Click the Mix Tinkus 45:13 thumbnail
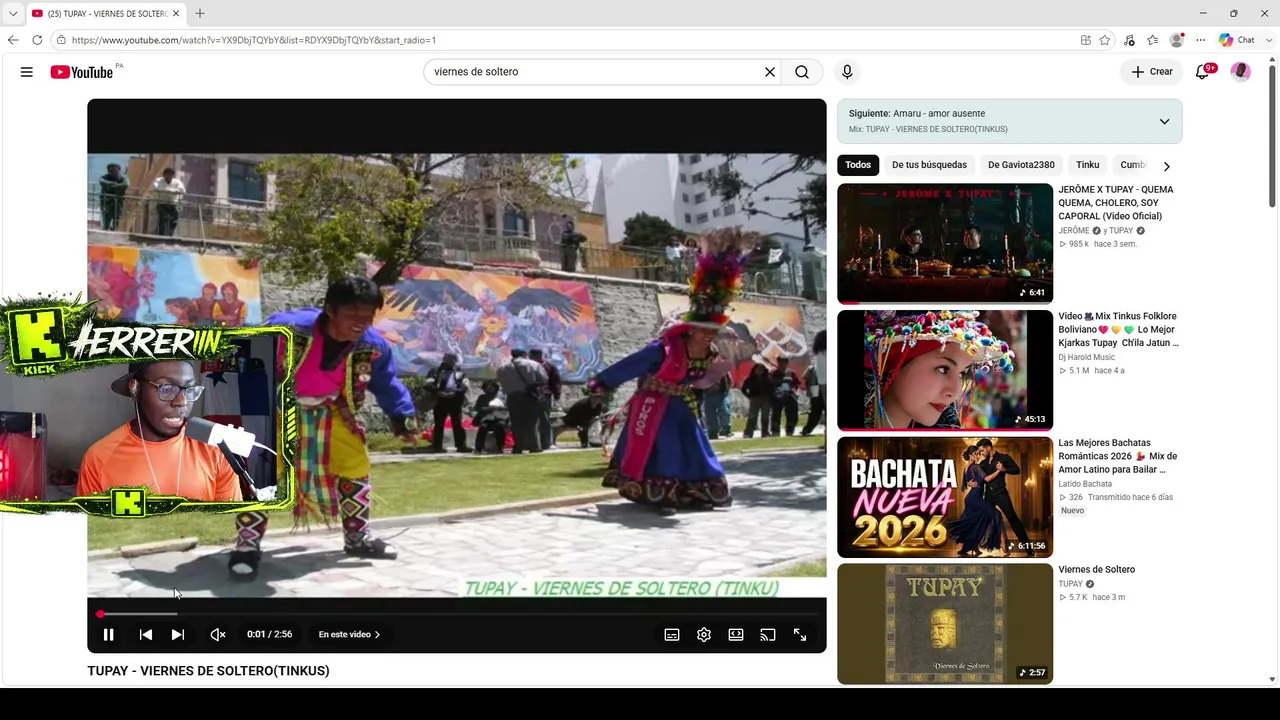1280x720 pixels. click(x=945, y=370)
